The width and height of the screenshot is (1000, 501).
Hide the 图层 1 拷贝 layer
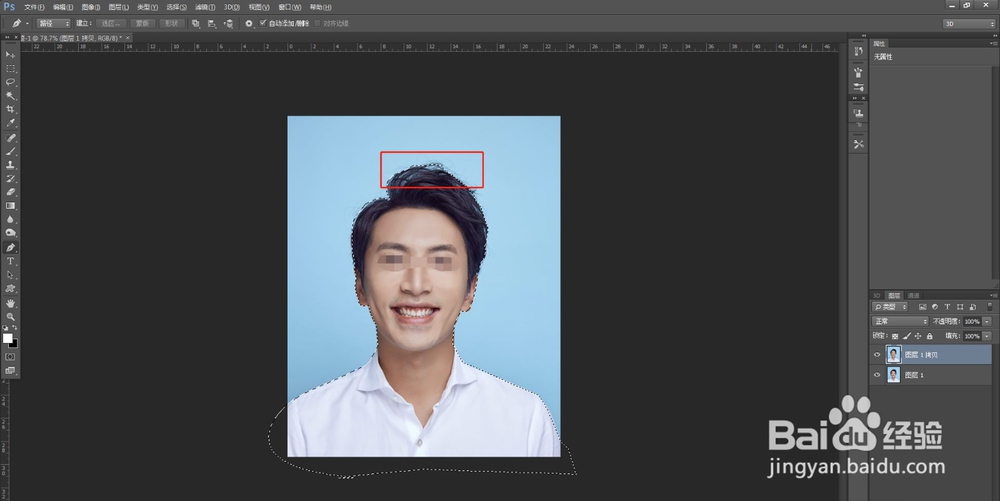click(877, 354)
